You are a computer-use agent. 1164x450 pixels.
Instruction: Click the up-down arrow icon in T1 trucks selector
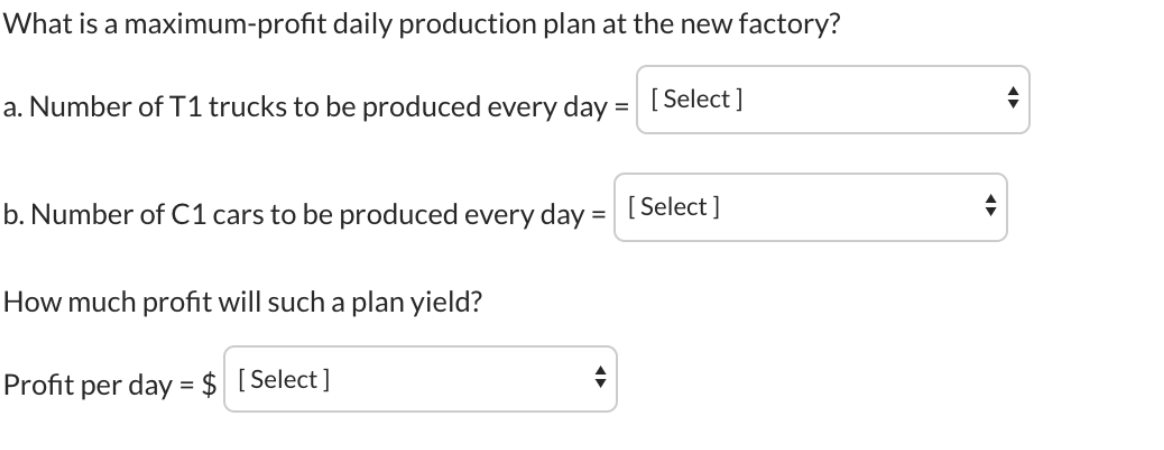[x=1012, y=100]
